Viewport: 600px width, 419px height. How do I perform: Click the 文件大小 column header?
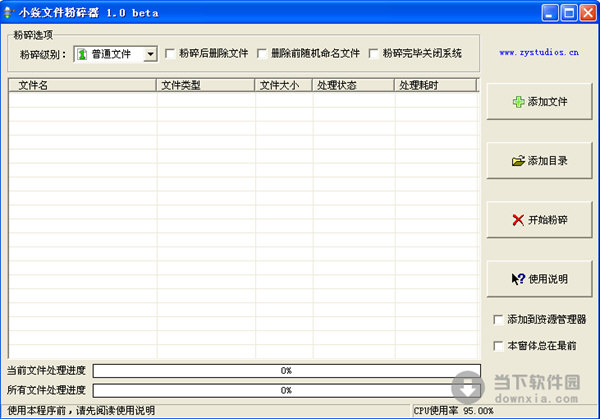pyautogui.click(x=284, y=85)
